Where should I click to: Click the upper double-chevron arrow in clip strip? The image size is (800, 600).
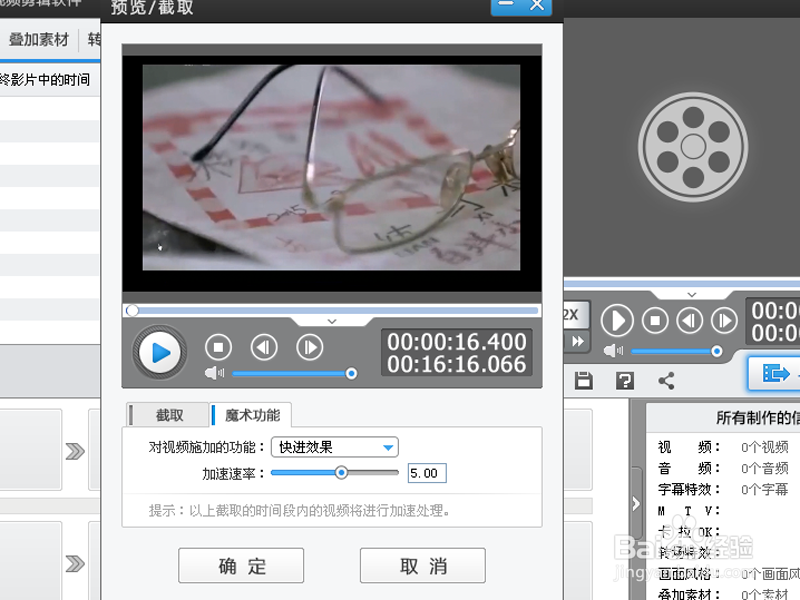click(75, 451)
